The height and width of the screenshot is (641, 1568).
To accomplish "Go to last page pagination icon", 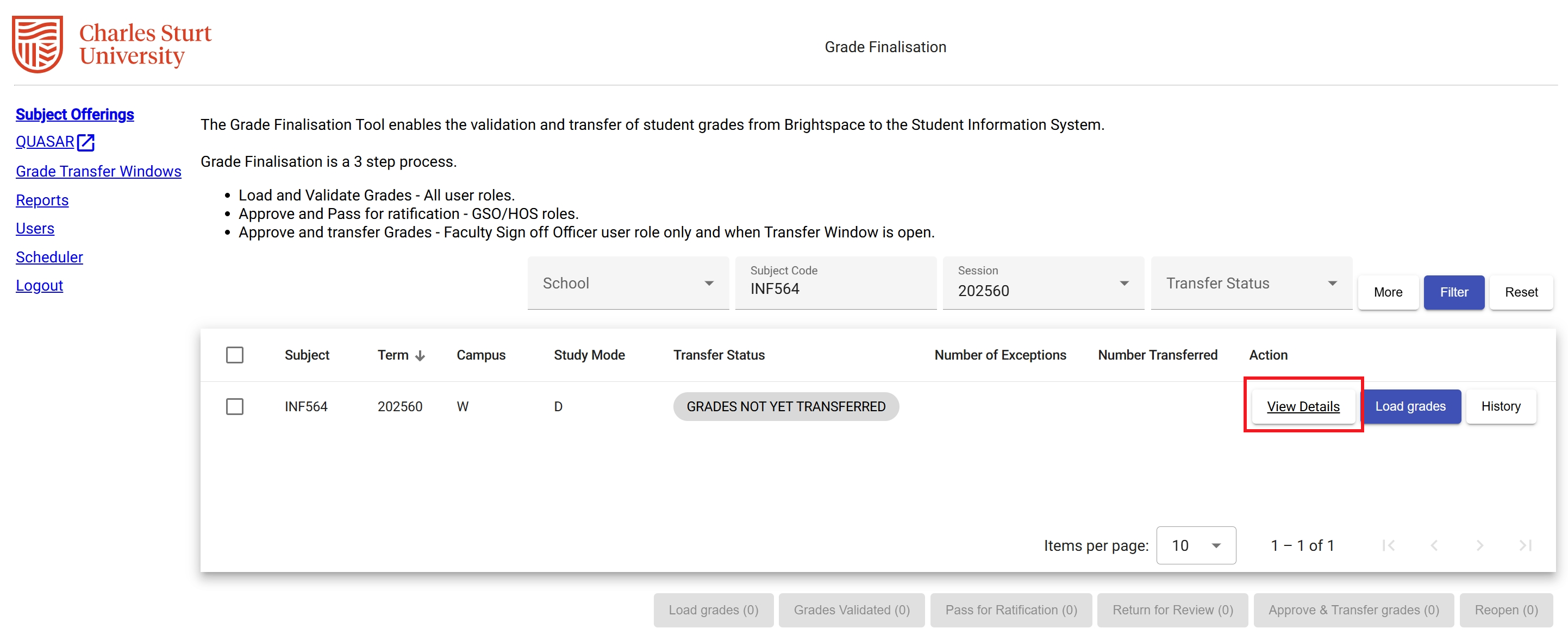I will [x=1525, y=545].
